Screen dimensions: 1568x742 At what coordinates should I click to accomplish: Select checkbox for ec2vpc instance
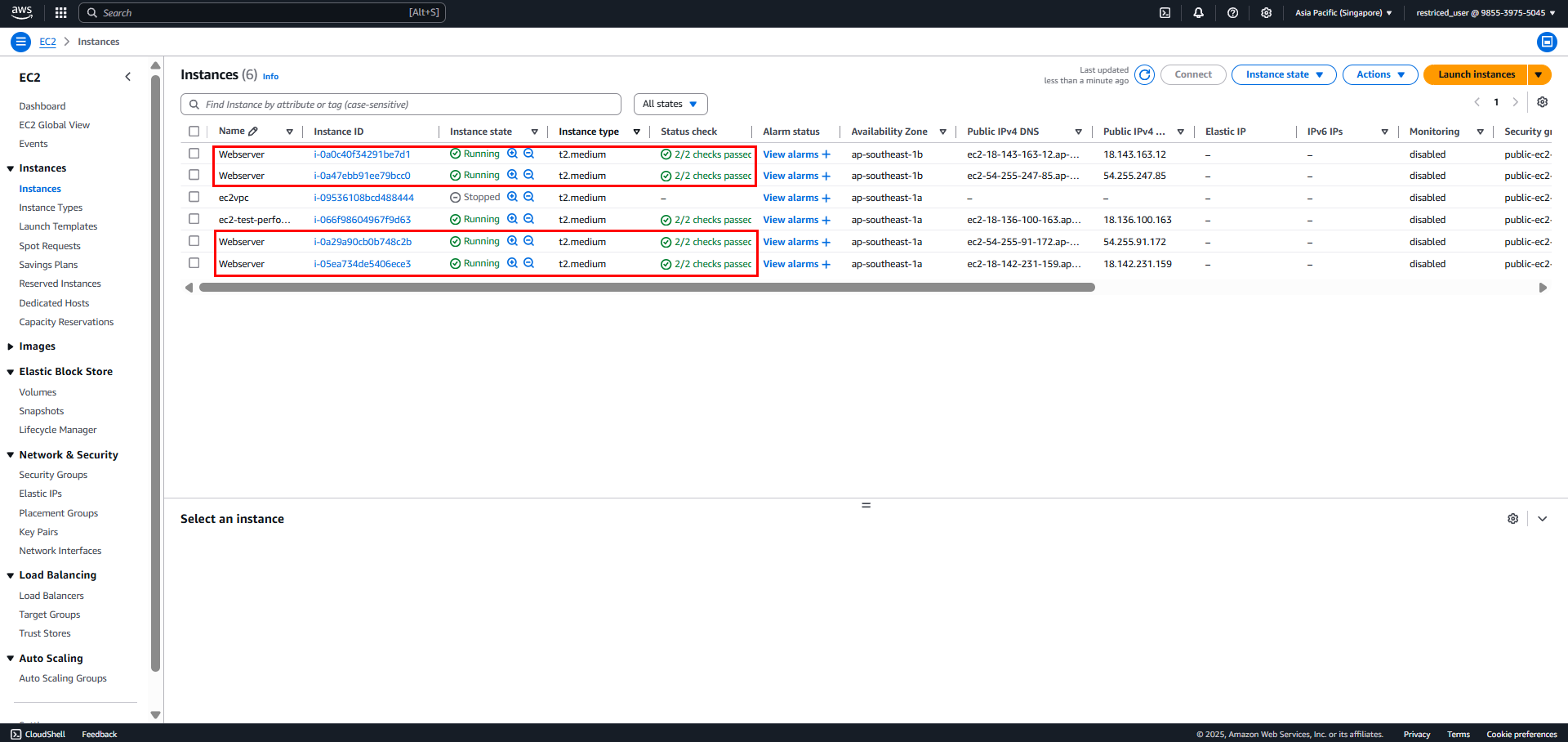[x=194, y=197]
